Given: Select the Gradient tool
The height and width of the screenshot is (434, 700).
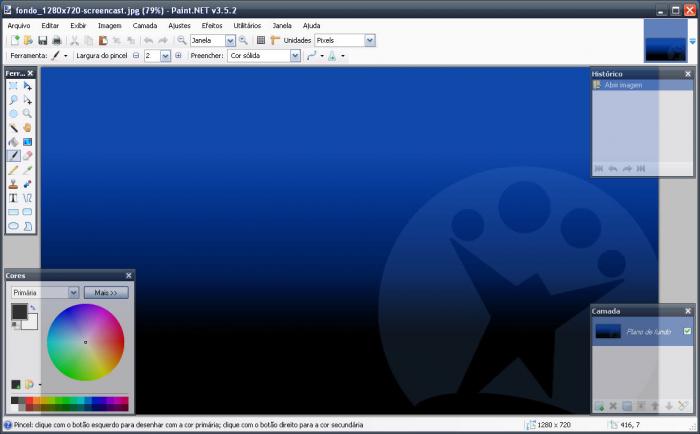Looking at the screenshot, I should 28,142.
